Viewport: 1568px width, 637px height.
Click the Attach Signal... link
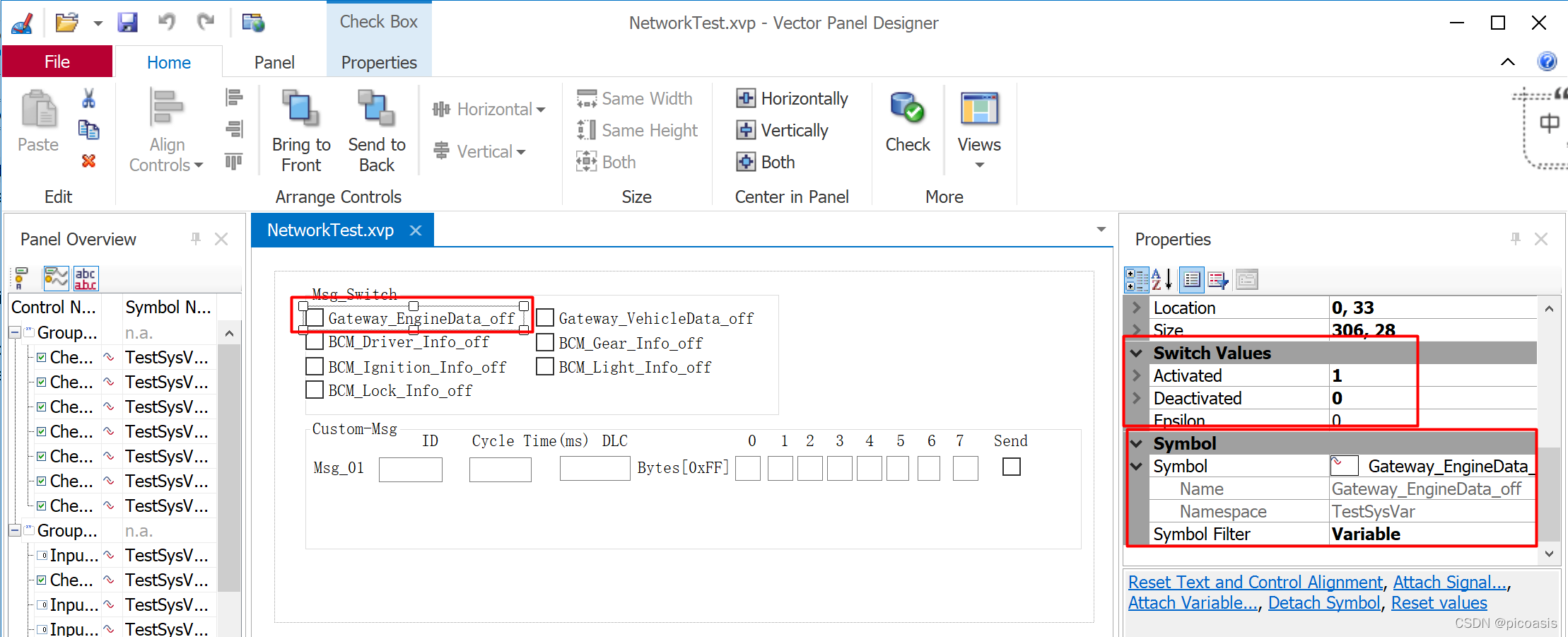1450,582
